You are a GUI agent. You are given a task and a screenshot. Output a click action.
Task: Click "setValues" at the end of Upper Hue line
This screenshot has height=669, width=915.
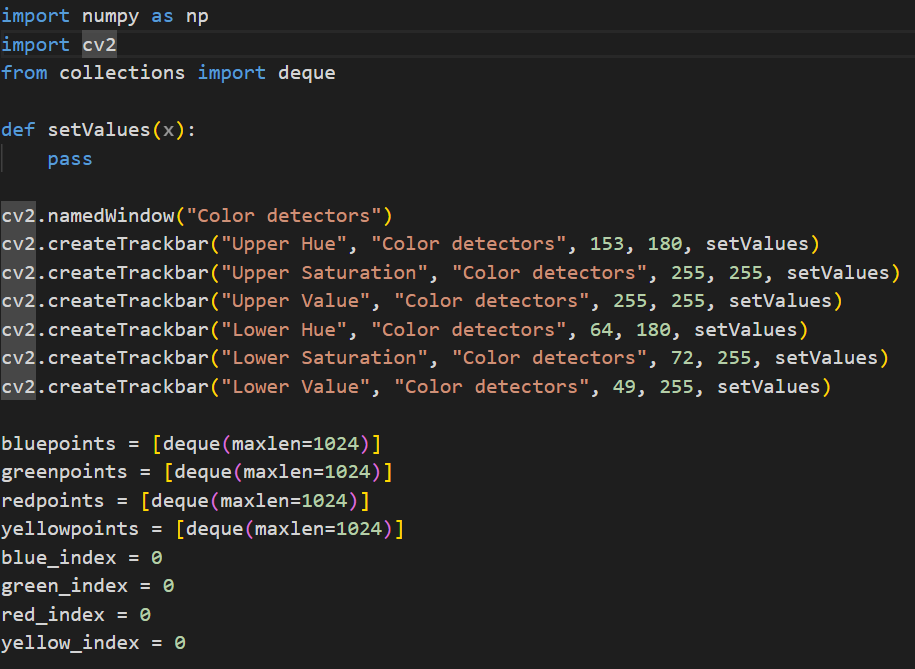(x=757, y=244)
